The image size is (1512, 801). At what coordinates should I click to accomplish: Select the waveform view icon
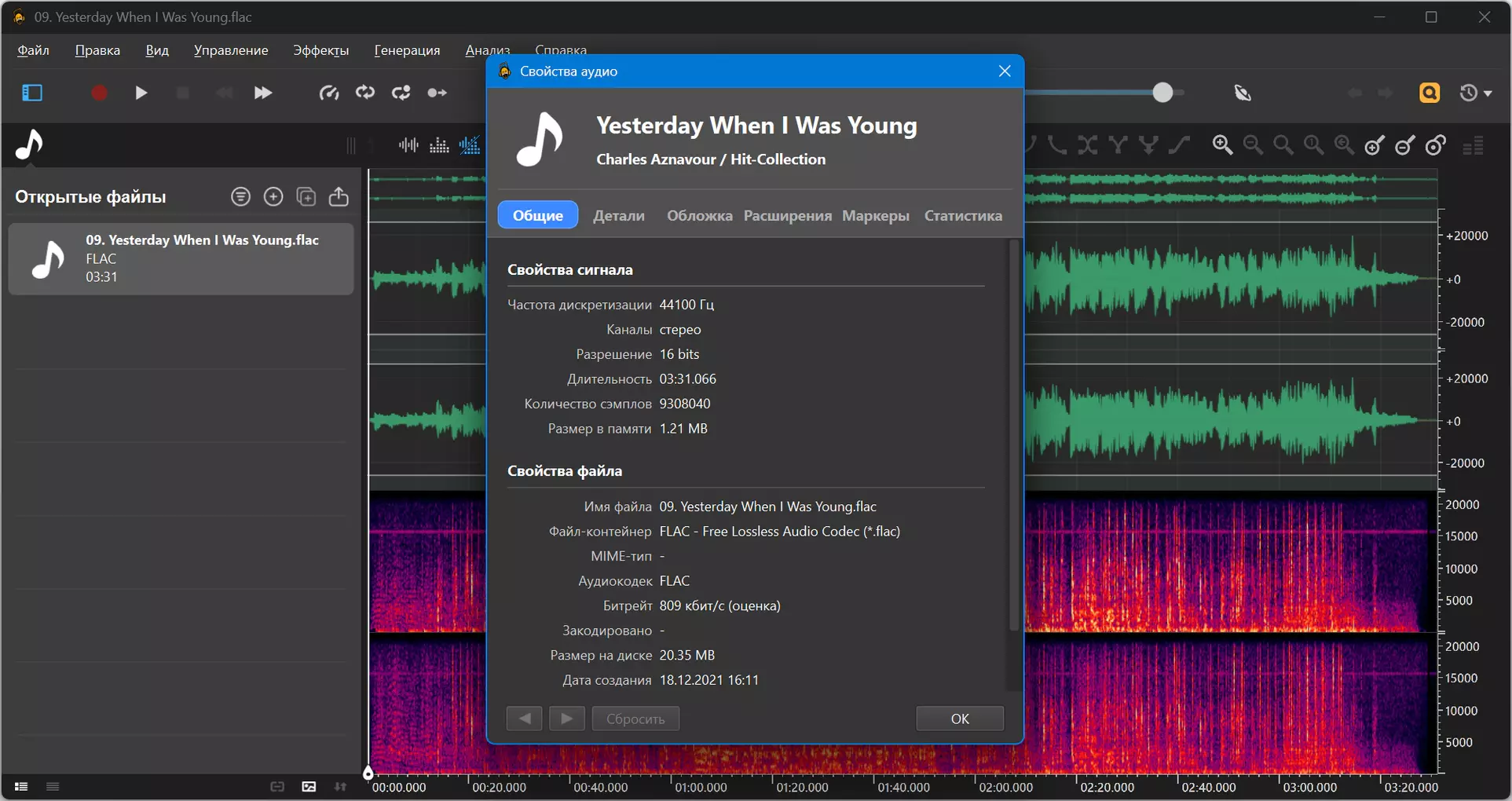(x=408, y=145)
